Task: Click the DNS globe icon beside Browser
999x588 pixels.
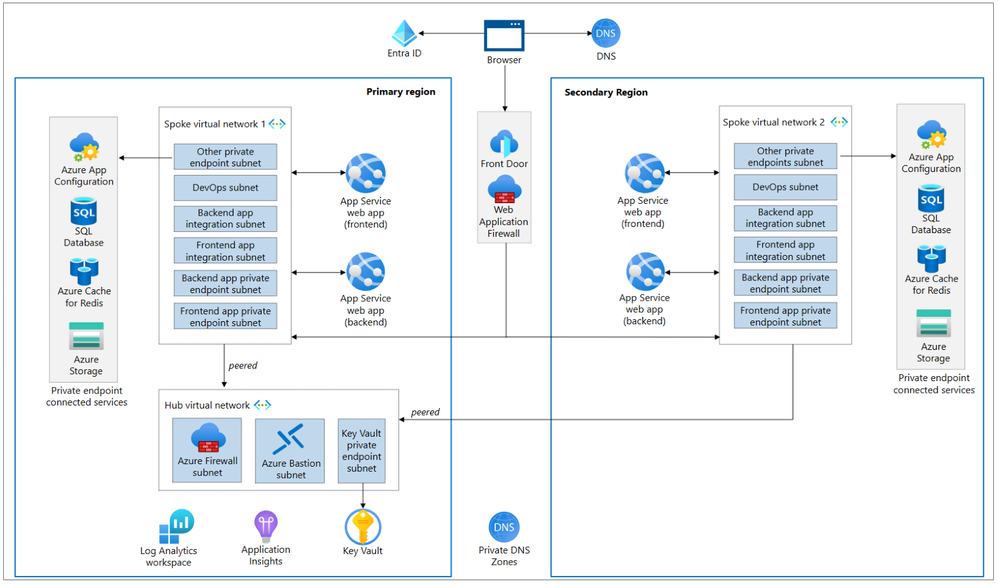Action: coord(605,33)
